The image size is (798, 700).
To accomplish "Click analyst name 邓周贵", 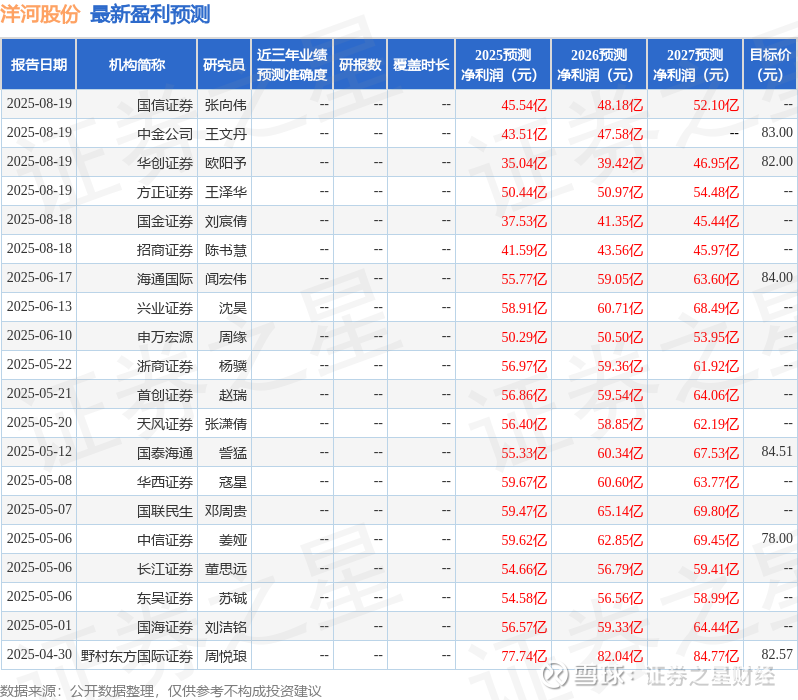I will (x=225, y=512).
